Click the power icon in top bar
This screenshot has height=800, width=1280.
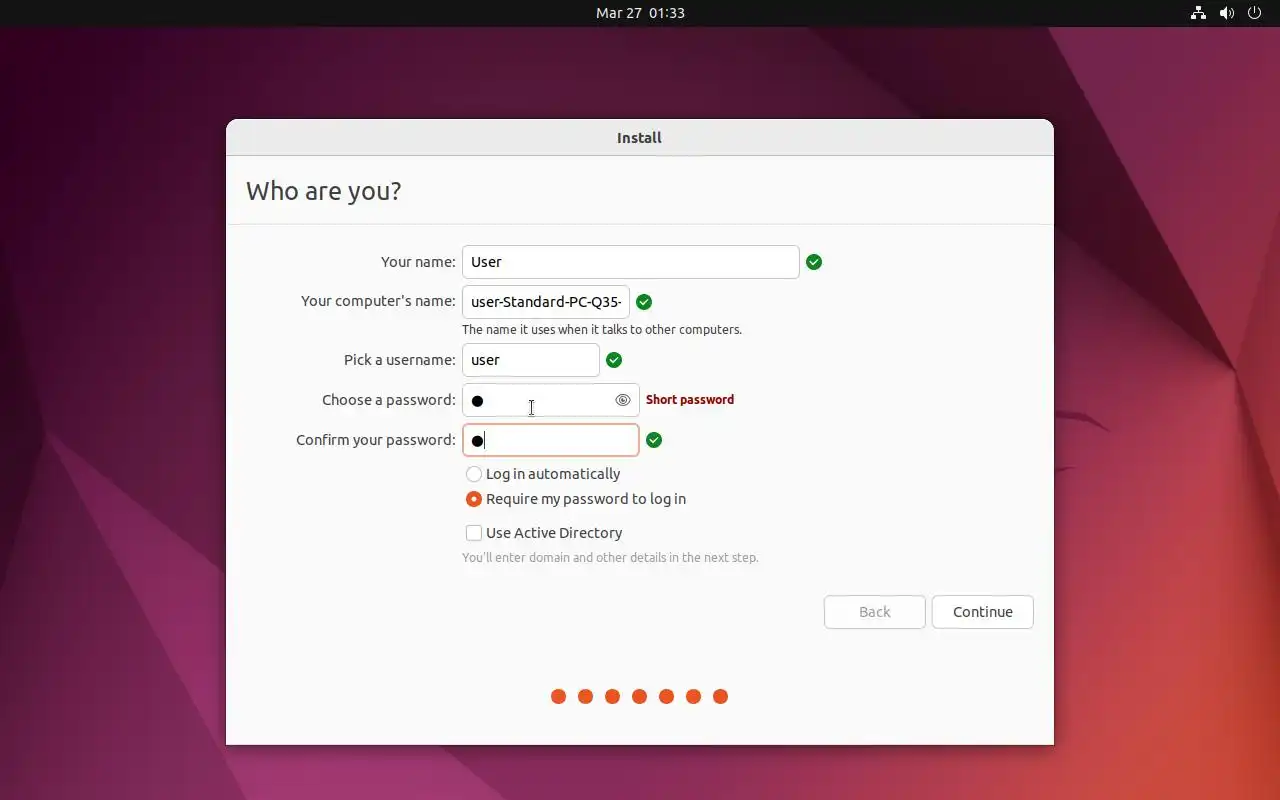coord(1255,13)
